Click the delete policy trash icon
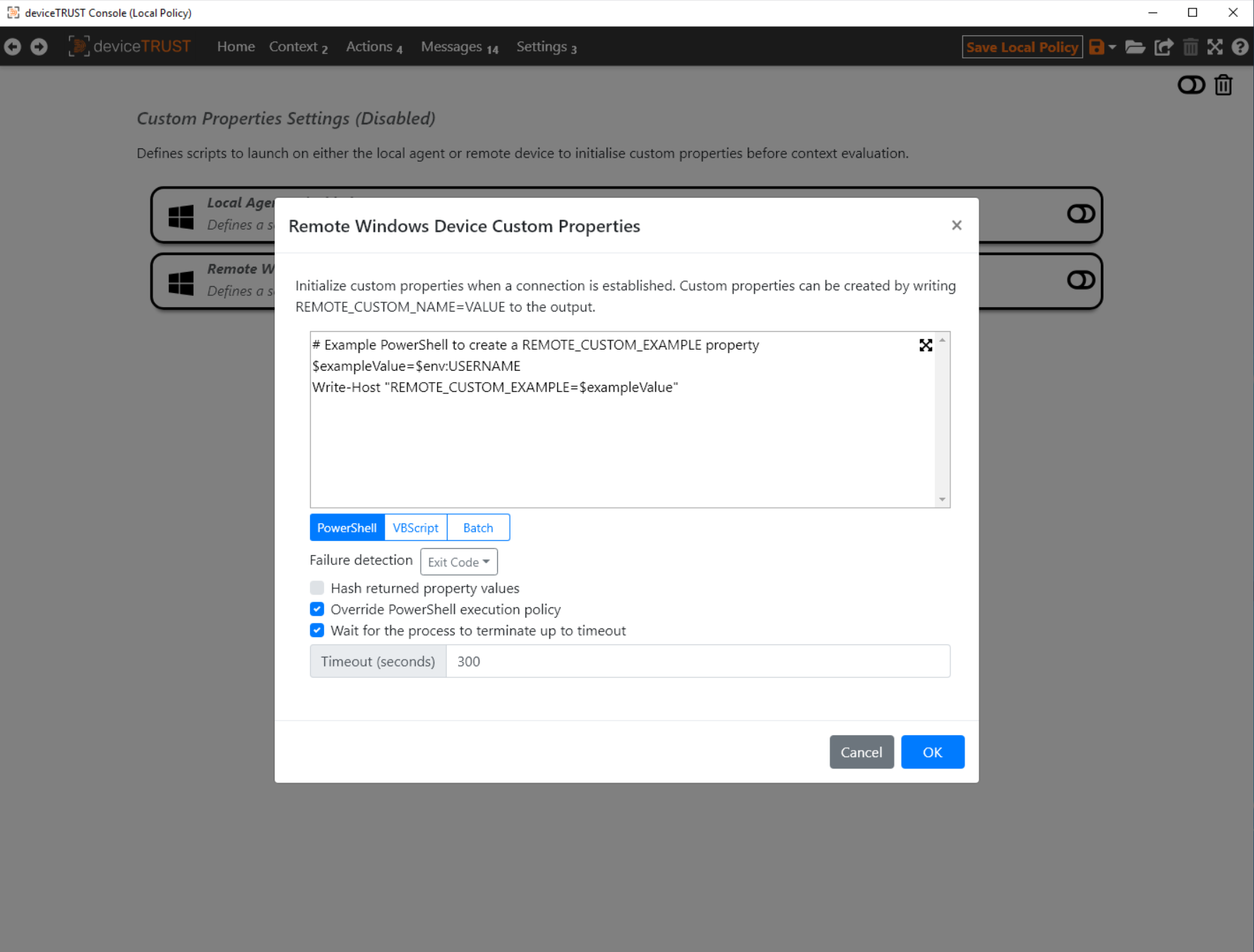The width and height of the screenshot is (1254, 952). (x=1190, y=47)
